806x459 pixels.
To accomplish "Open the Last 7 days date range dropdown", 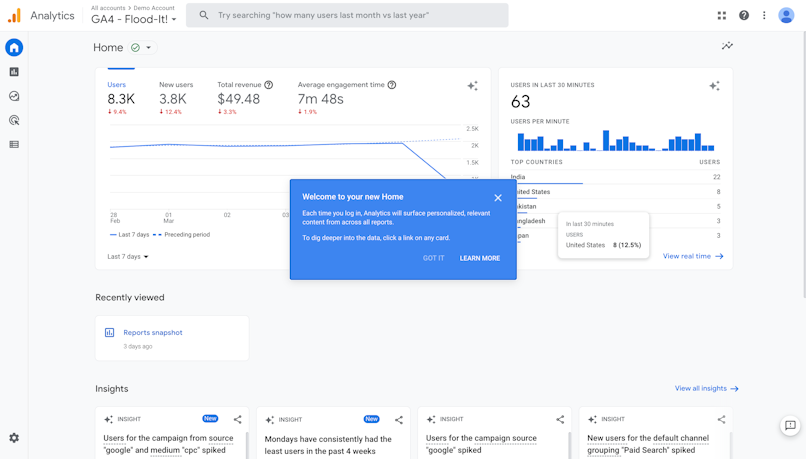I will pyautogui.click(x=127, y=256).
